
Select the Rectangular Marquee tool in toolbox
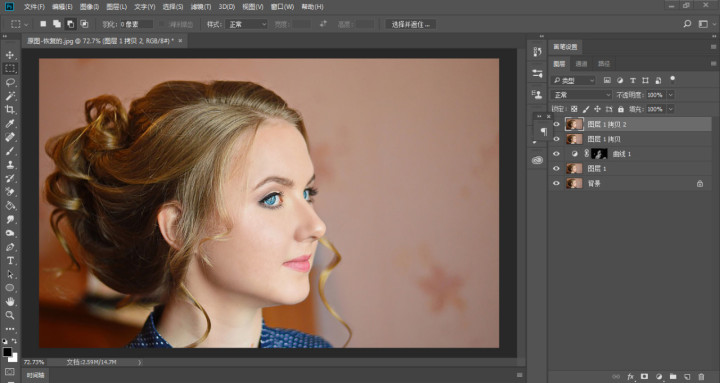click(x=10, y=68)
